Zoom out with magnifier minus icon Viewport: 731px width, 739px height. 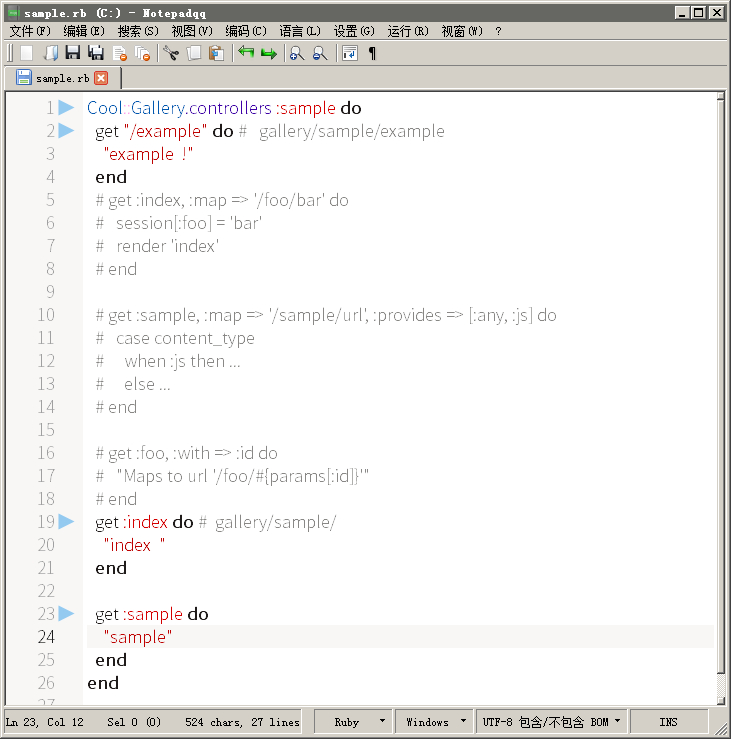coord(320,53)
